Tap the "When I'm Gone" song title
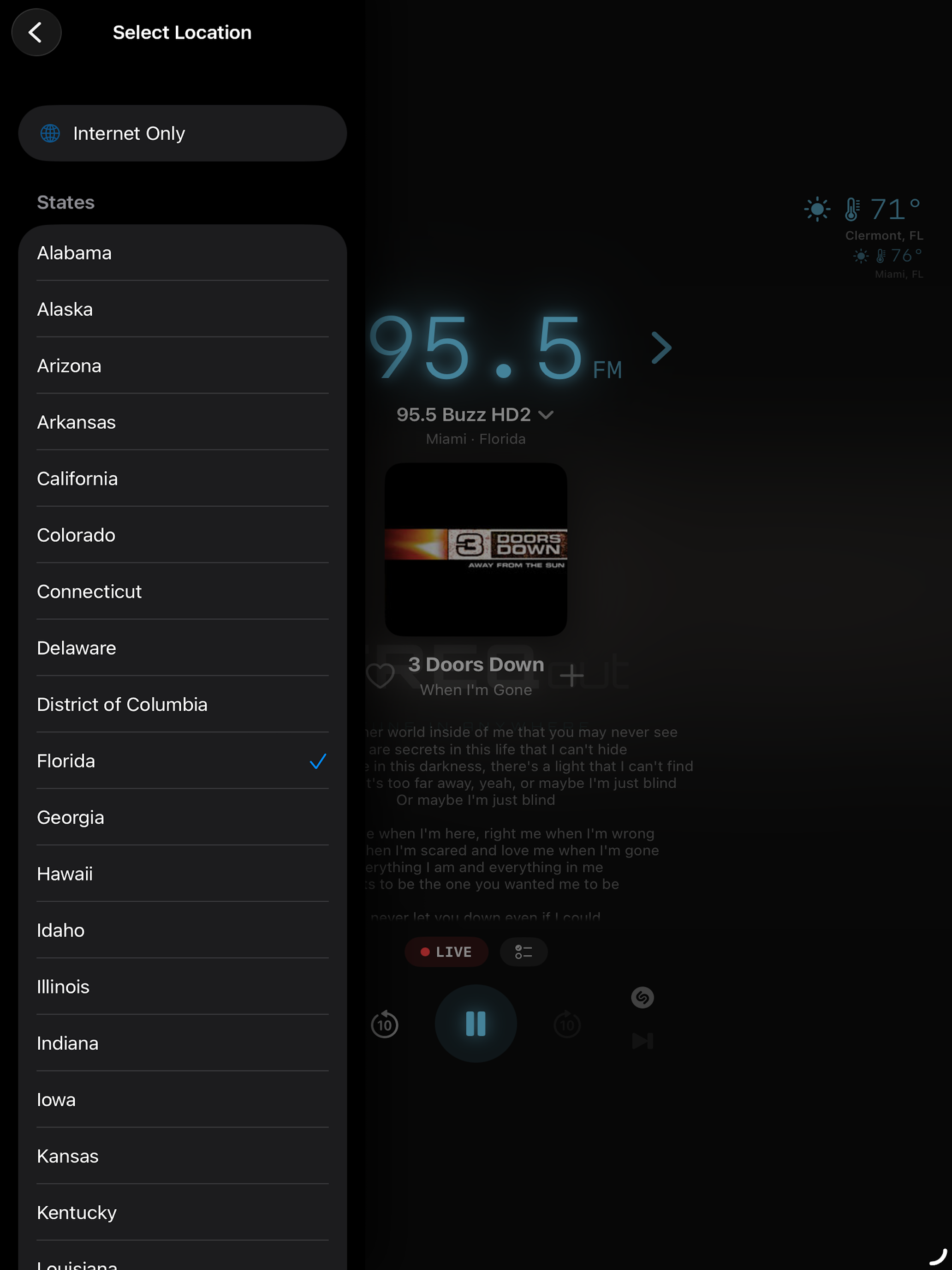Viewport: 952px width, 1270px height. pos(476,689)
